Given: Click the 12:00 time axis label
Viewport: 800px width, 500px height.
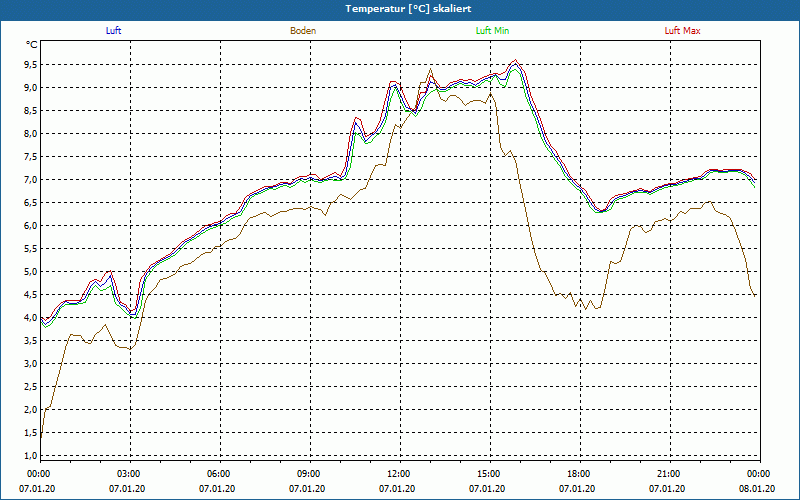Looking at the screenshot, I should click(x=401, y=474).
